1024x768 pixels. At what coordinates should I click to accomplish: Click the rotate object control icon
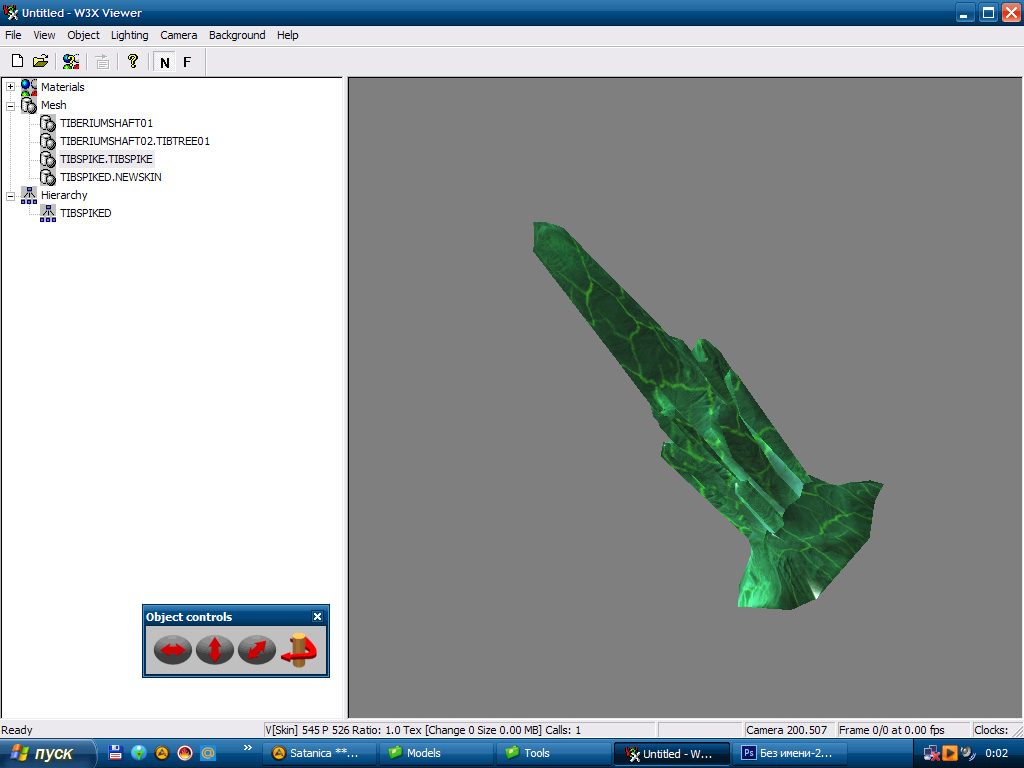(x=299, y=650)
